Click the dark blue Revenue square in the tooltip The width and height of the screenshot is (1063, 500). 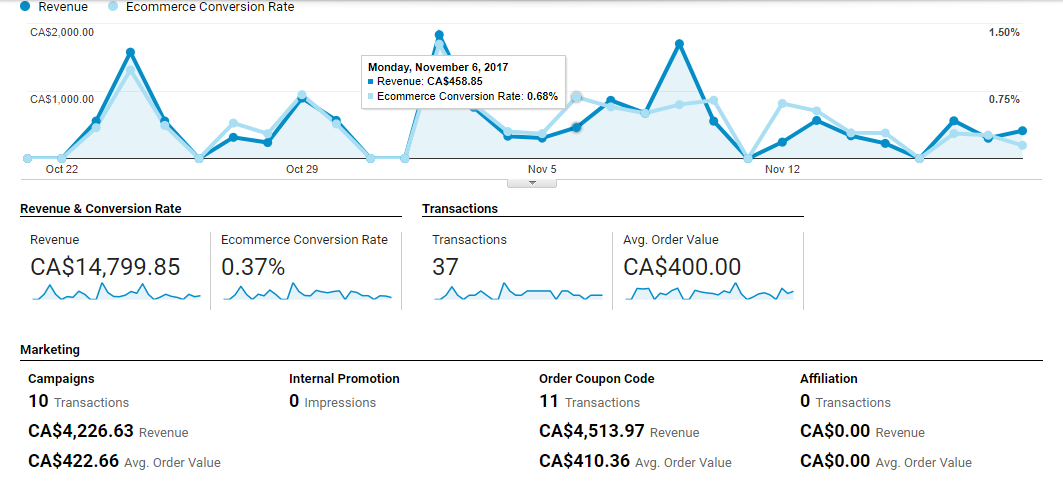(372, 82)
